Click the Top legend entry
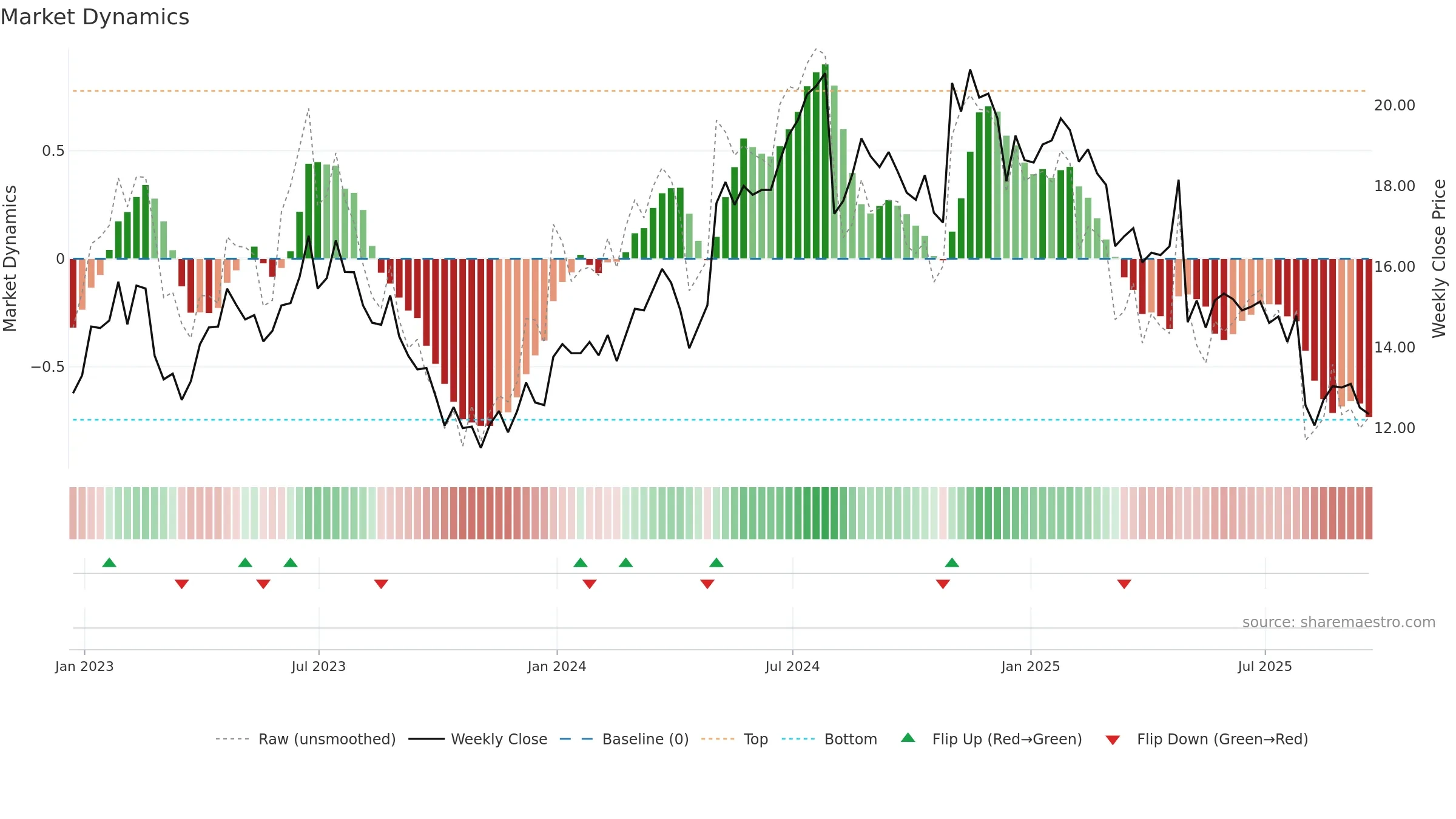 pos(735,739)
